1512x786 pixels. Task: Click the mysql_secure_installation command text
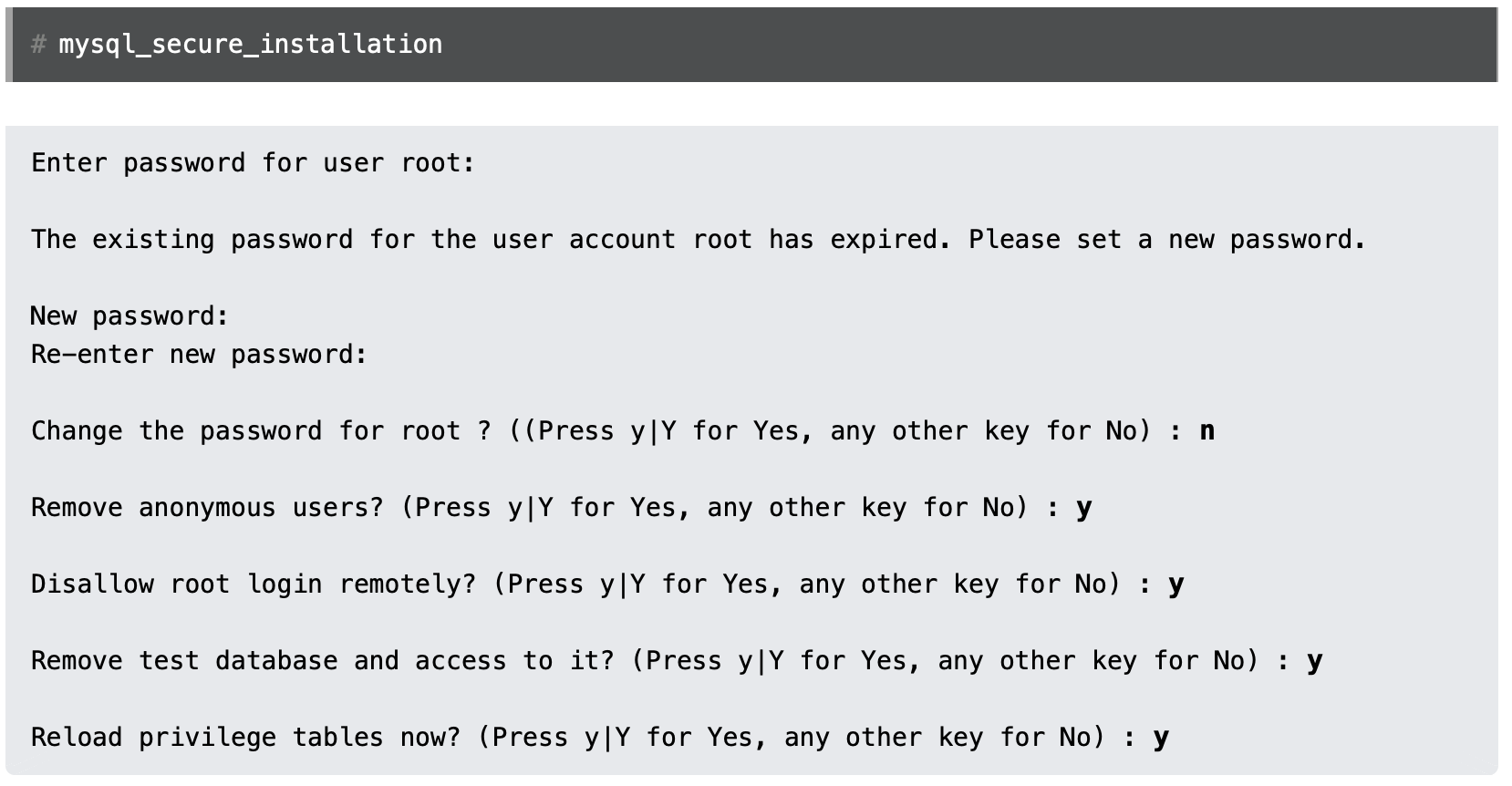(250, 44)
